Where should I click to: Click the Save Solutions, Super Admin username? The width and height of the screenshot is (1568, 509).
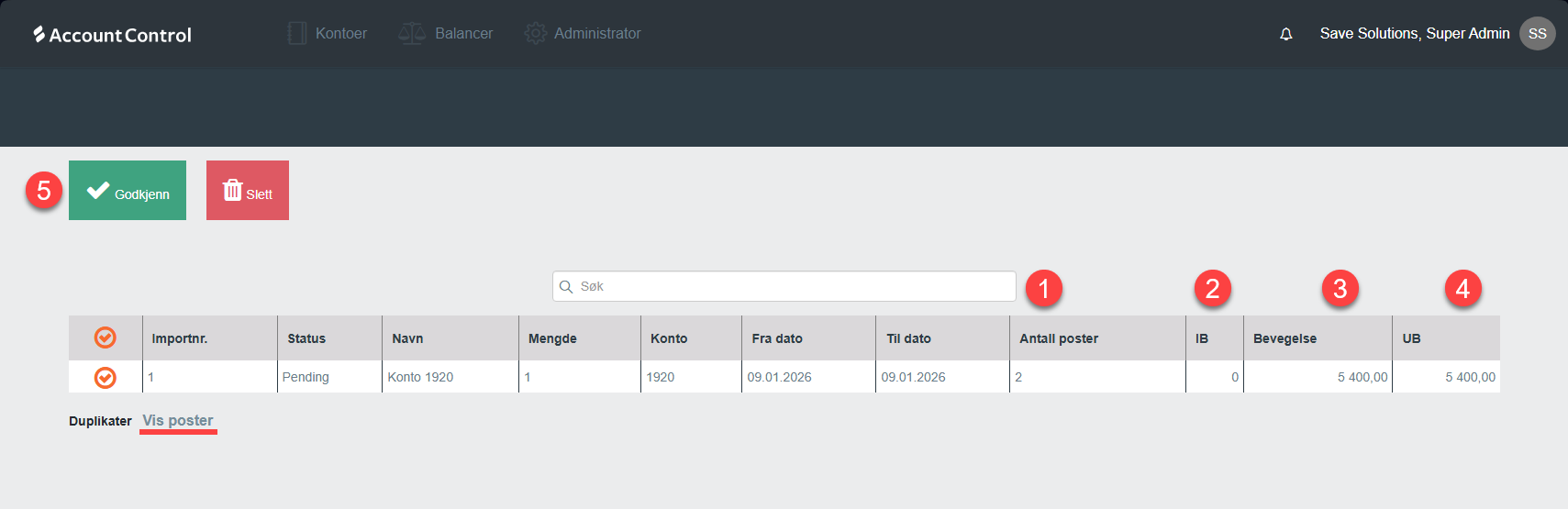[x=1414, y=34]
